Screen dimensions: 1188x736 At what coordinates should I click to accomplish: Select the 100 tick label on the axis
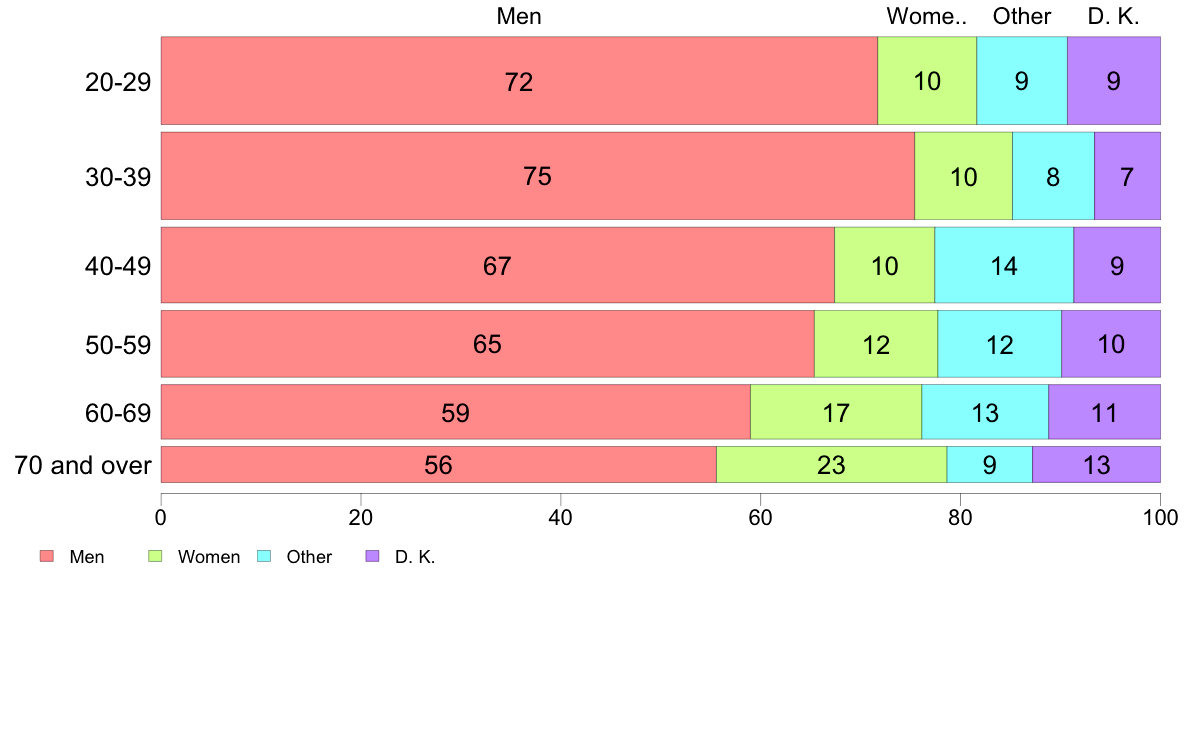click(x=1160, y=517)
